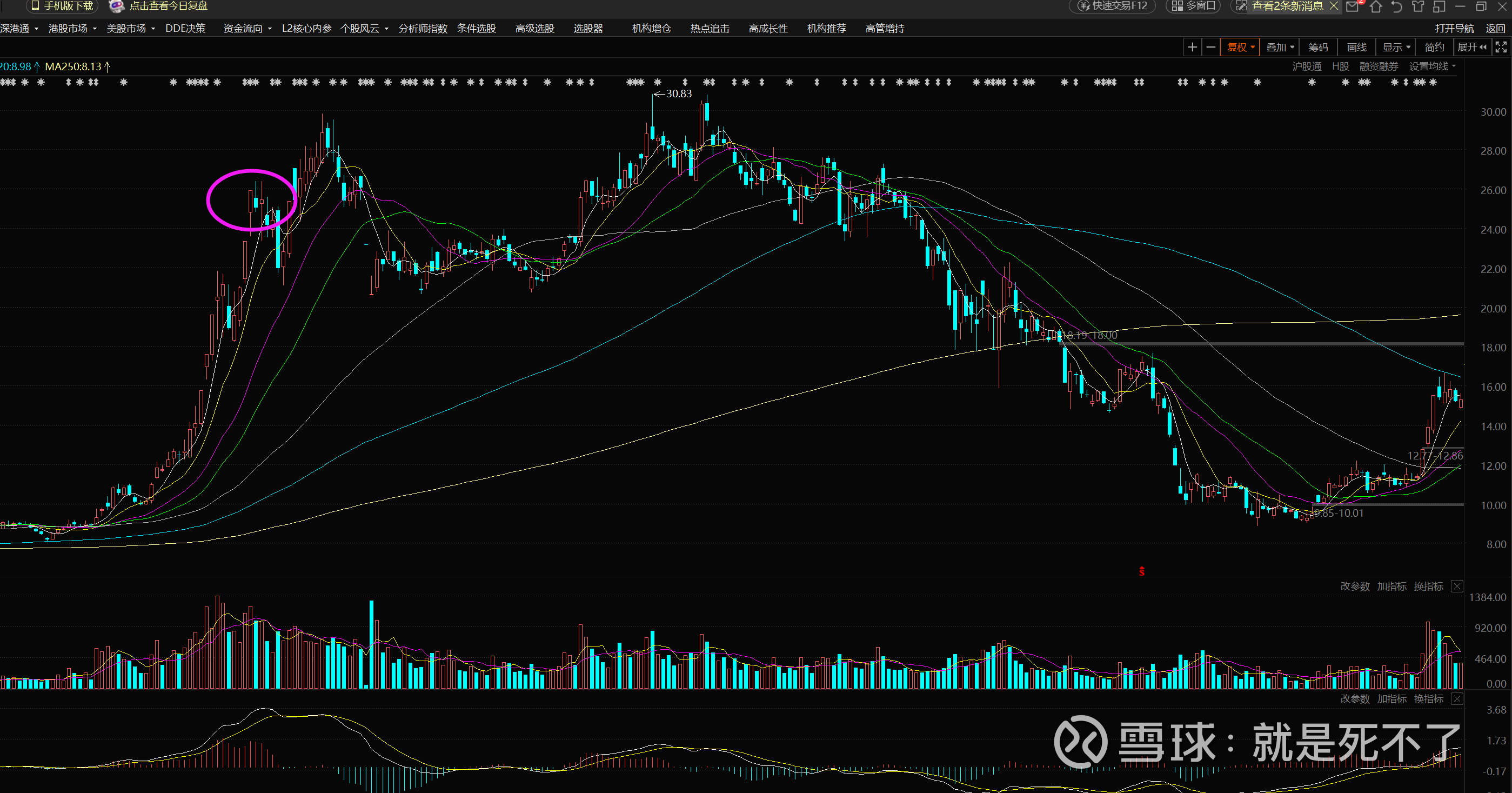The width and height of the screenshot is (1512, 793).
Task: Close the new messages notification
Action: point(1334,6)
